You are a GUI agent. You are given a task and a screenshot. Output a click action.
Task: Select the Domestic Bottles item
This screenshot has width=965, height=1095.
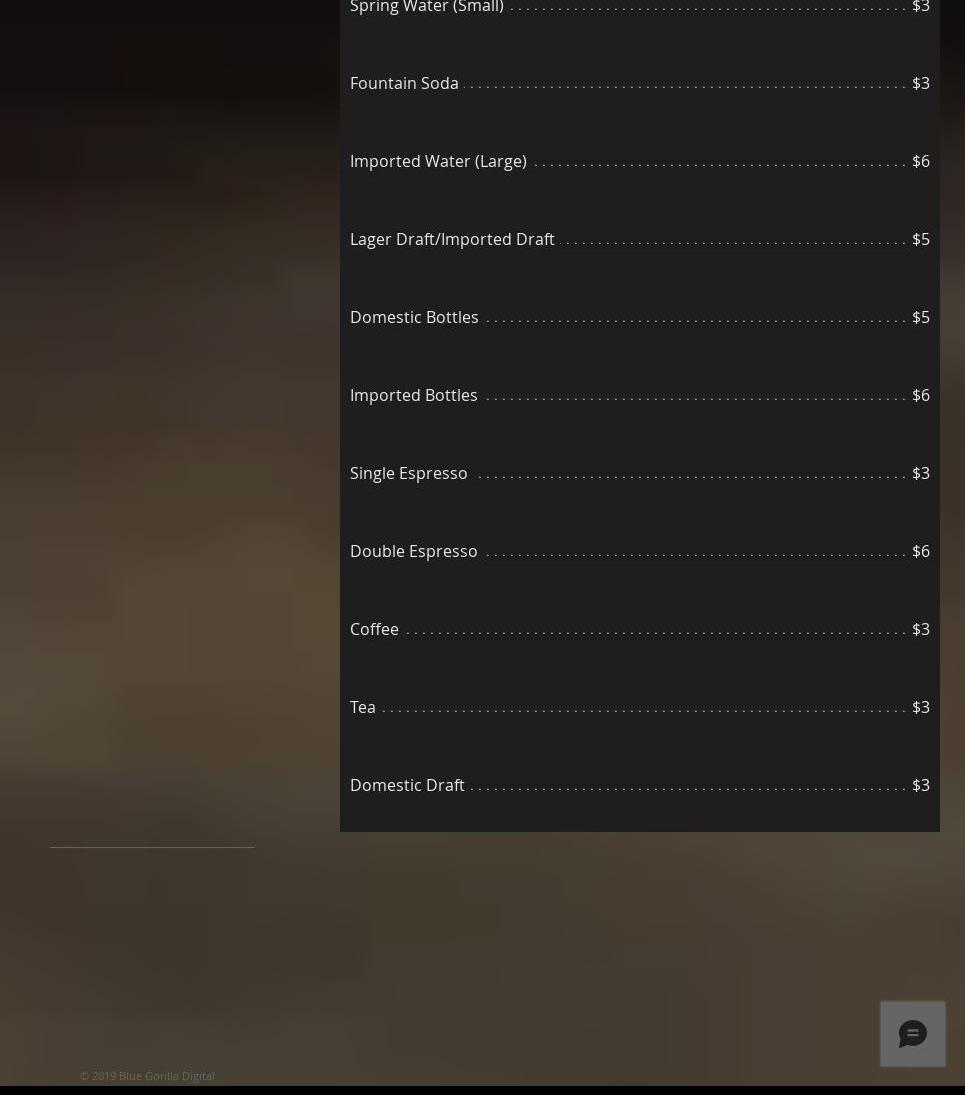(x=414, y=317)
